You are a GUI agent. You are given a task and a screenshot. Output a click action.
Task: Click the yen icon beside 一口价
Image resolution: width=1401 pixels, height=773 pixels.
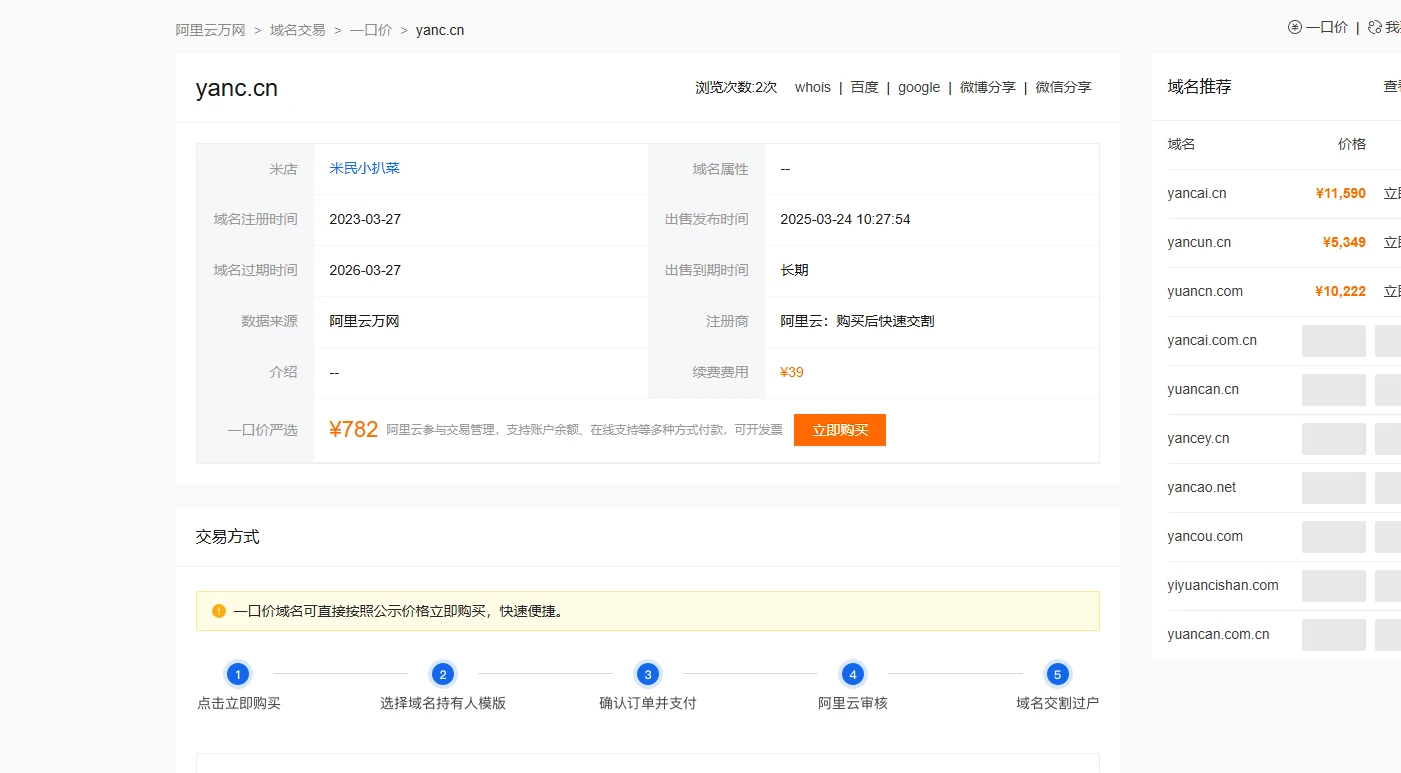1295,28
